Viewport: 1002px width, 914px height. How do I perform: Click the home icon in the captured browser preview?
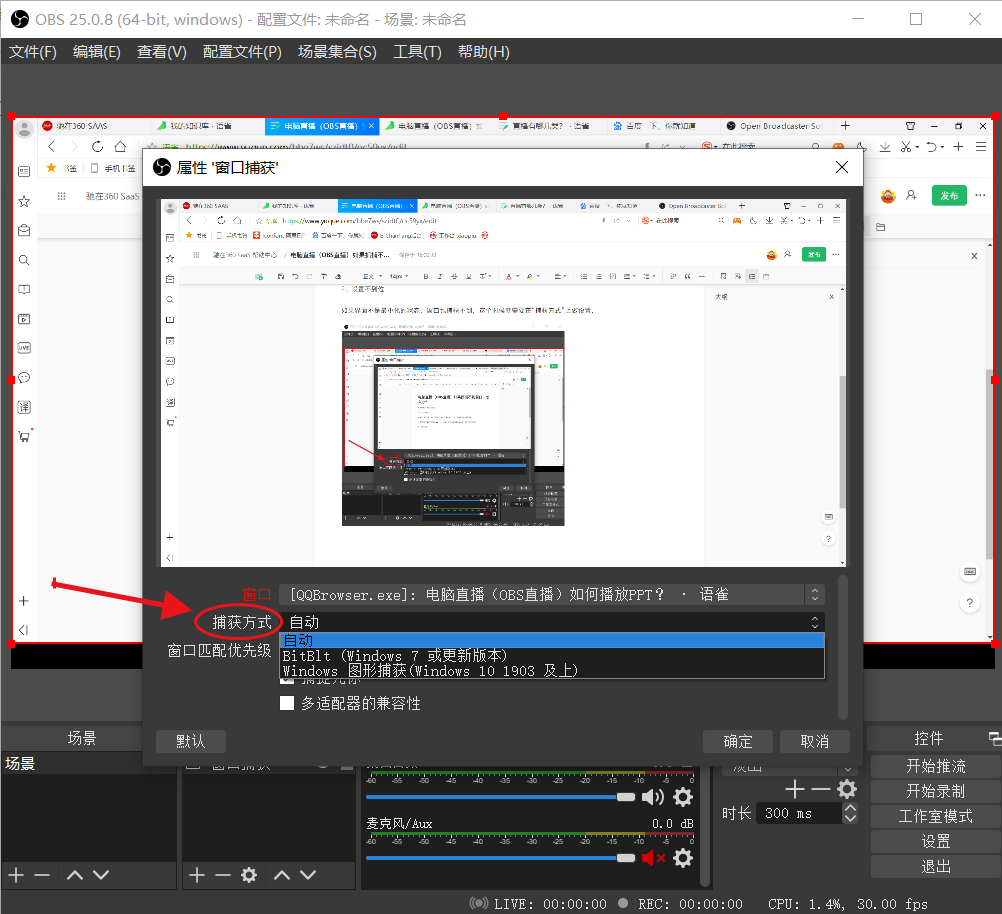click(x=120, y=147)
